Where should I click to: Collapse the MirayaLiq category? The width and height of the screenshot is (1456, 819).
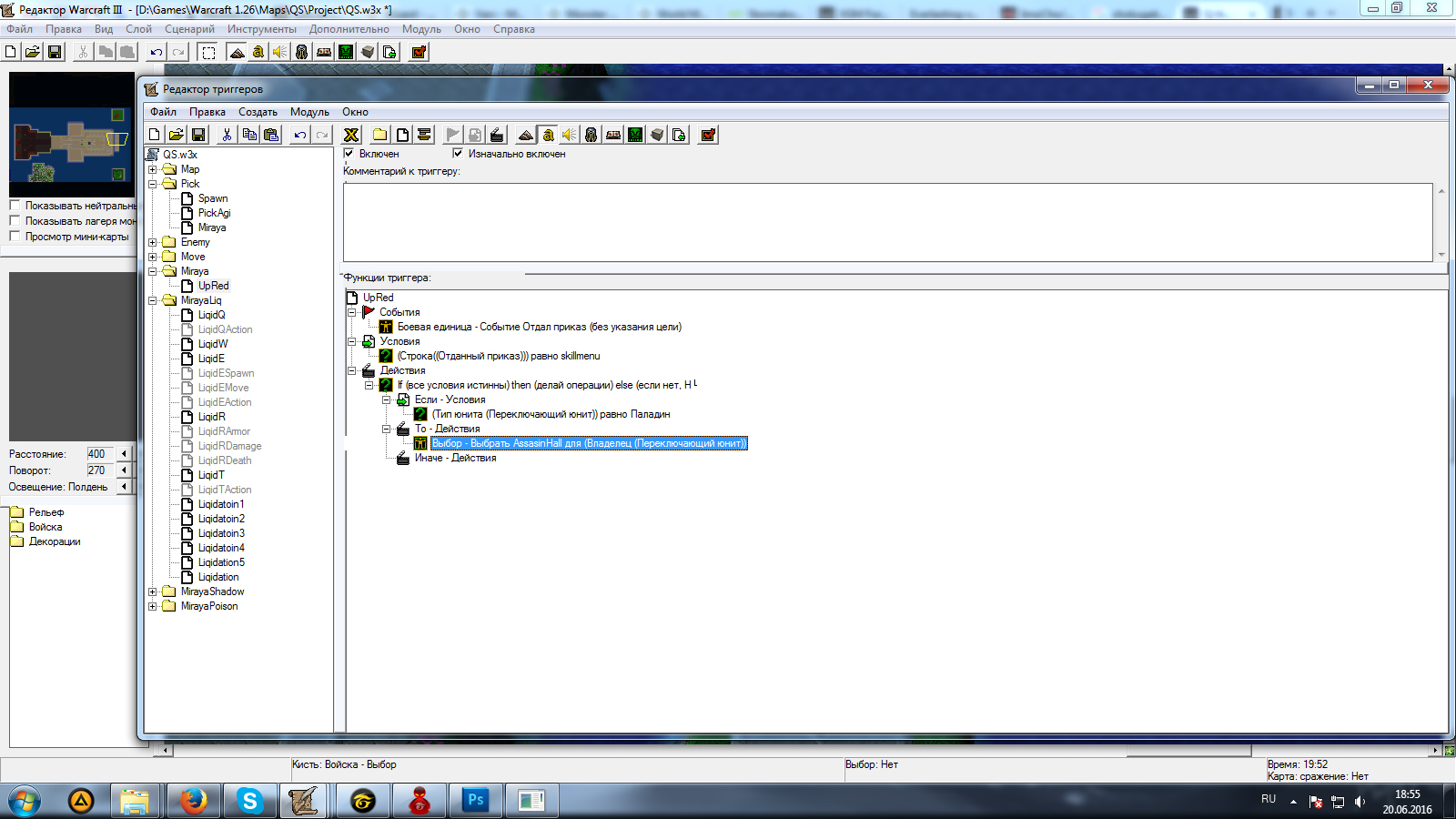[153, 300]
